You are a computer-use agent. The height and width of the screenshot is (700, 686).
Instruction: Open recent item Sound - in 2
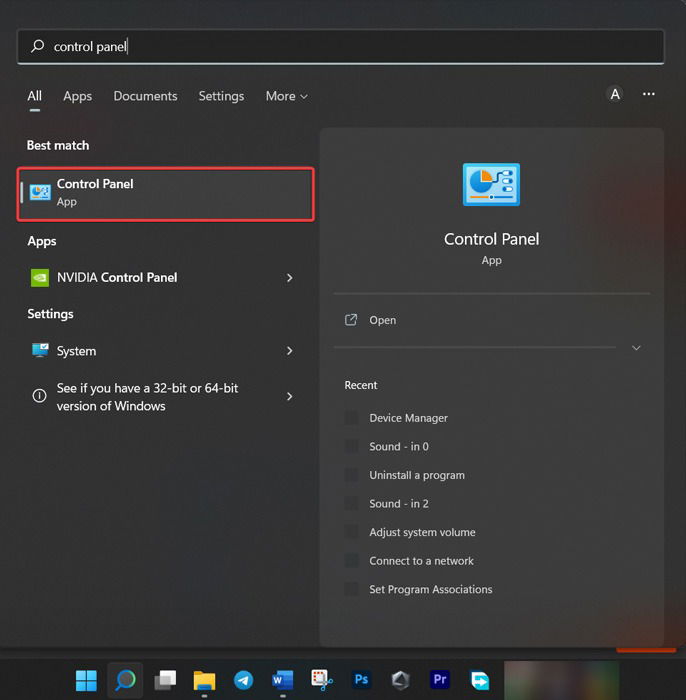tap(399, 504)
